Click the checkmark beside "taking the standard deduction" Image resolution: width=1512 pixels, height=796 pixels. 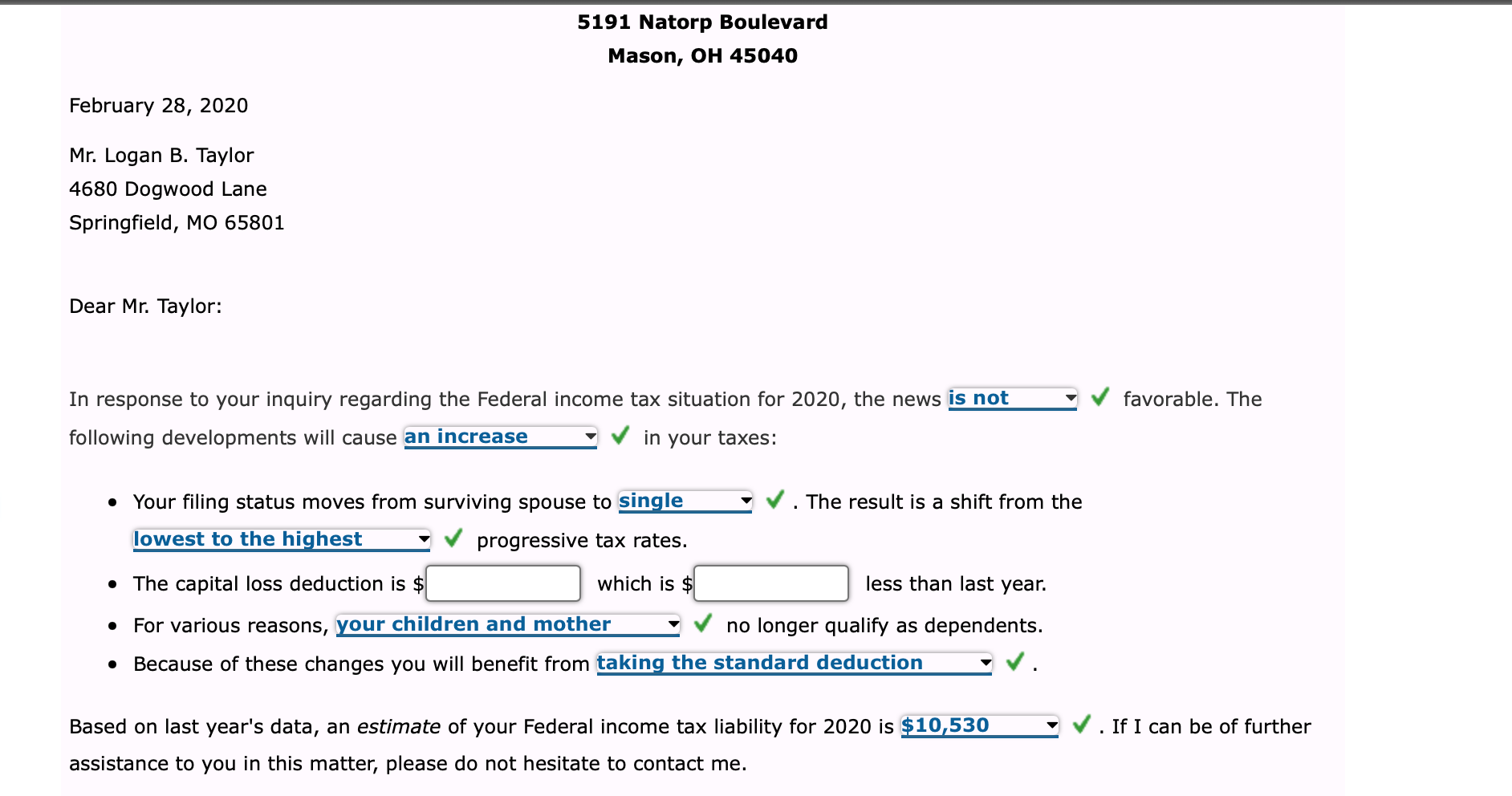point(1015,661)
